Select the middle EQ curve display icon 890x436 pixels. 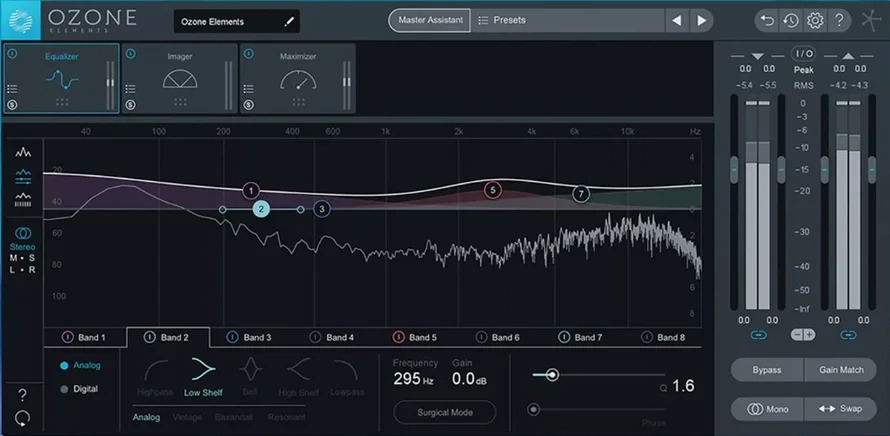[23, 177]
